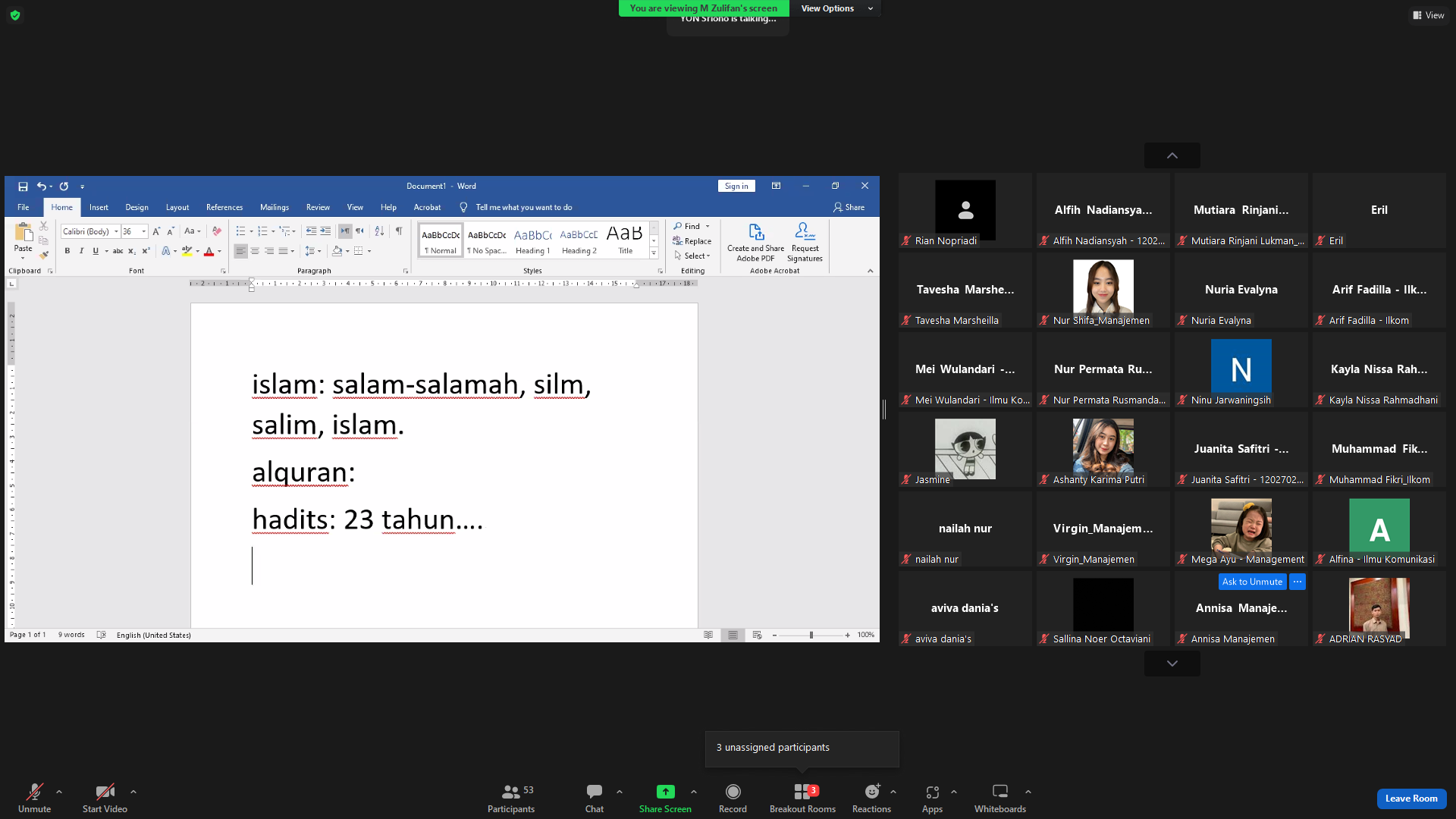Click the red font color swatch
The height and width of the screenshot is (819, 1456).
209,251
